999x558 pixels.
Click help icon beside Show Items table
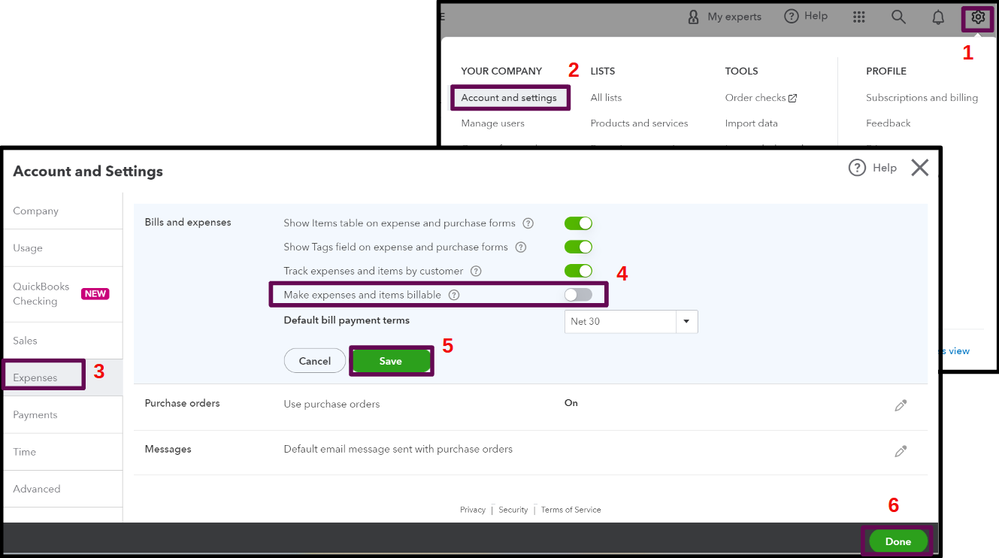(x=528, y=223)
